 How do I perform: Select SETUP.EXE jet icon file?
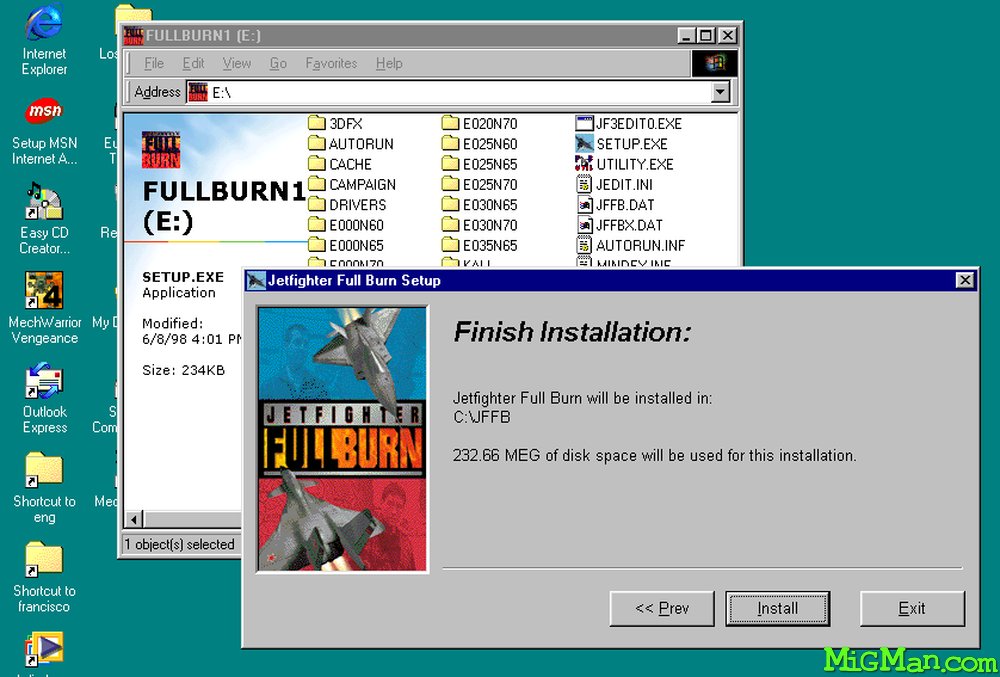point(621,143)
